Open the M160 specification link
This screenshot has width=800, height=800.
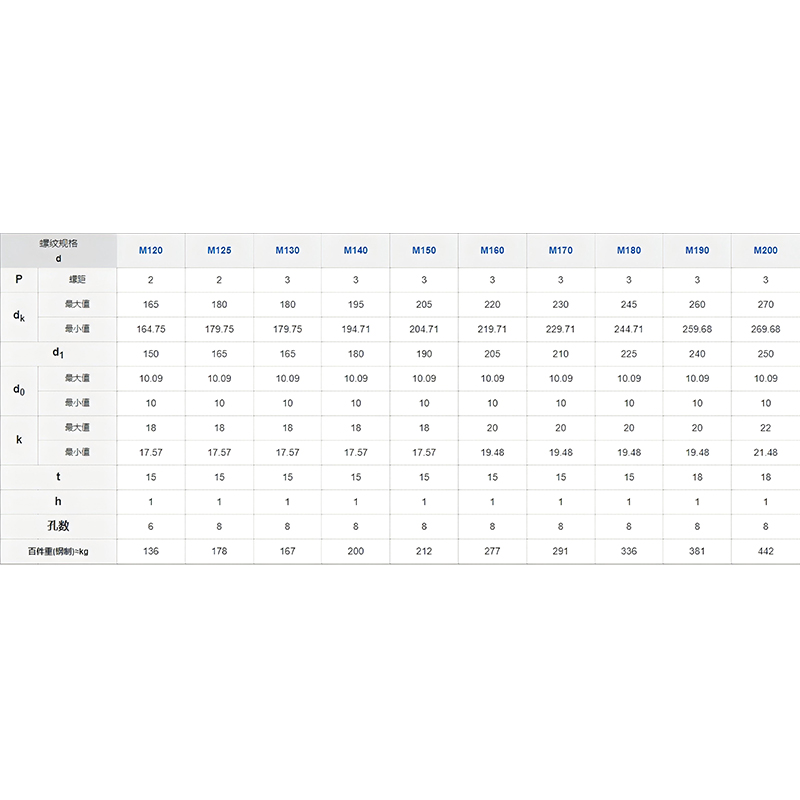[x=492, y=250]
